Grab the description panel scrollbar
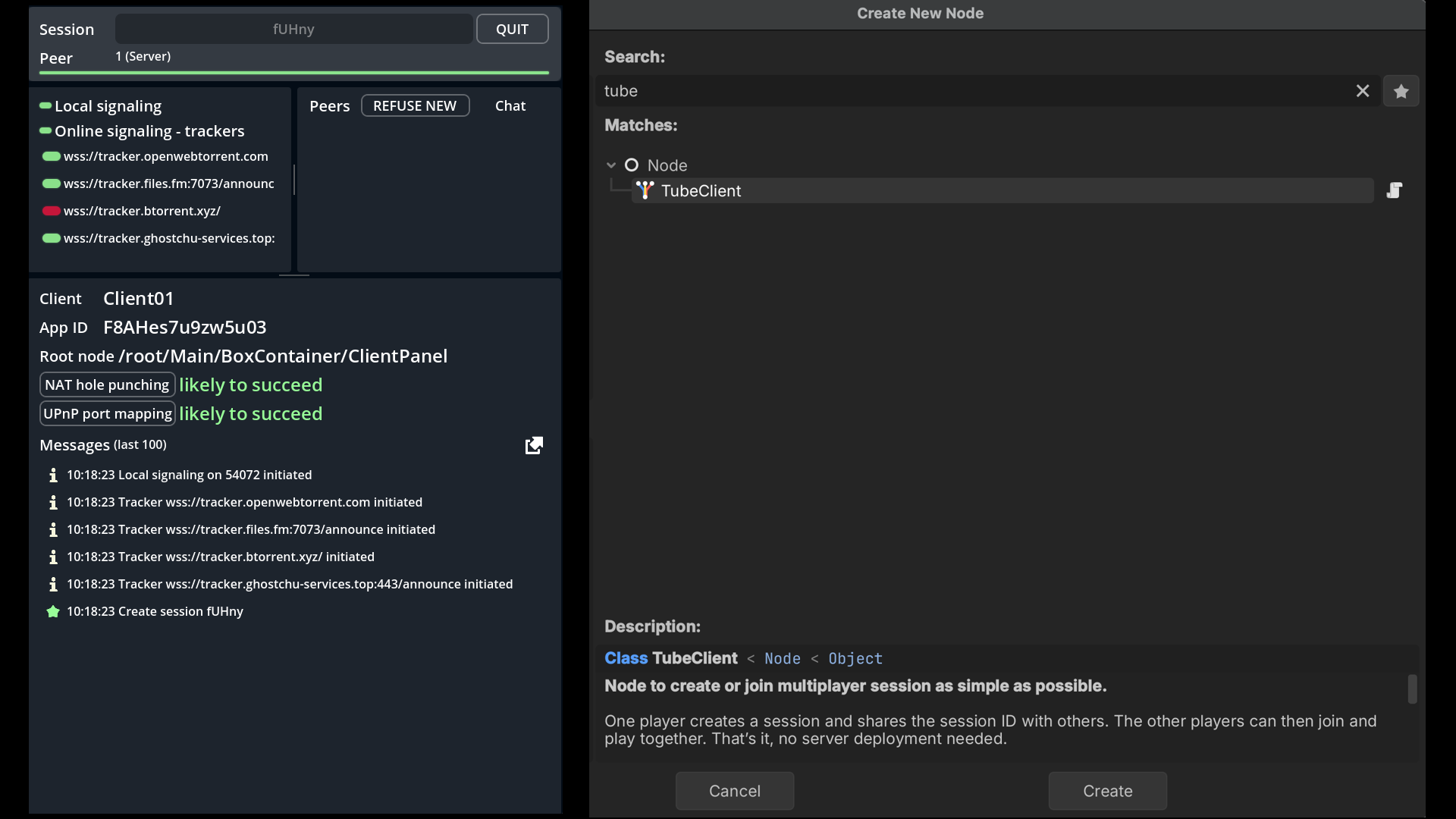The height and width of the screenshot is (819, 1456). (1412, 689)
